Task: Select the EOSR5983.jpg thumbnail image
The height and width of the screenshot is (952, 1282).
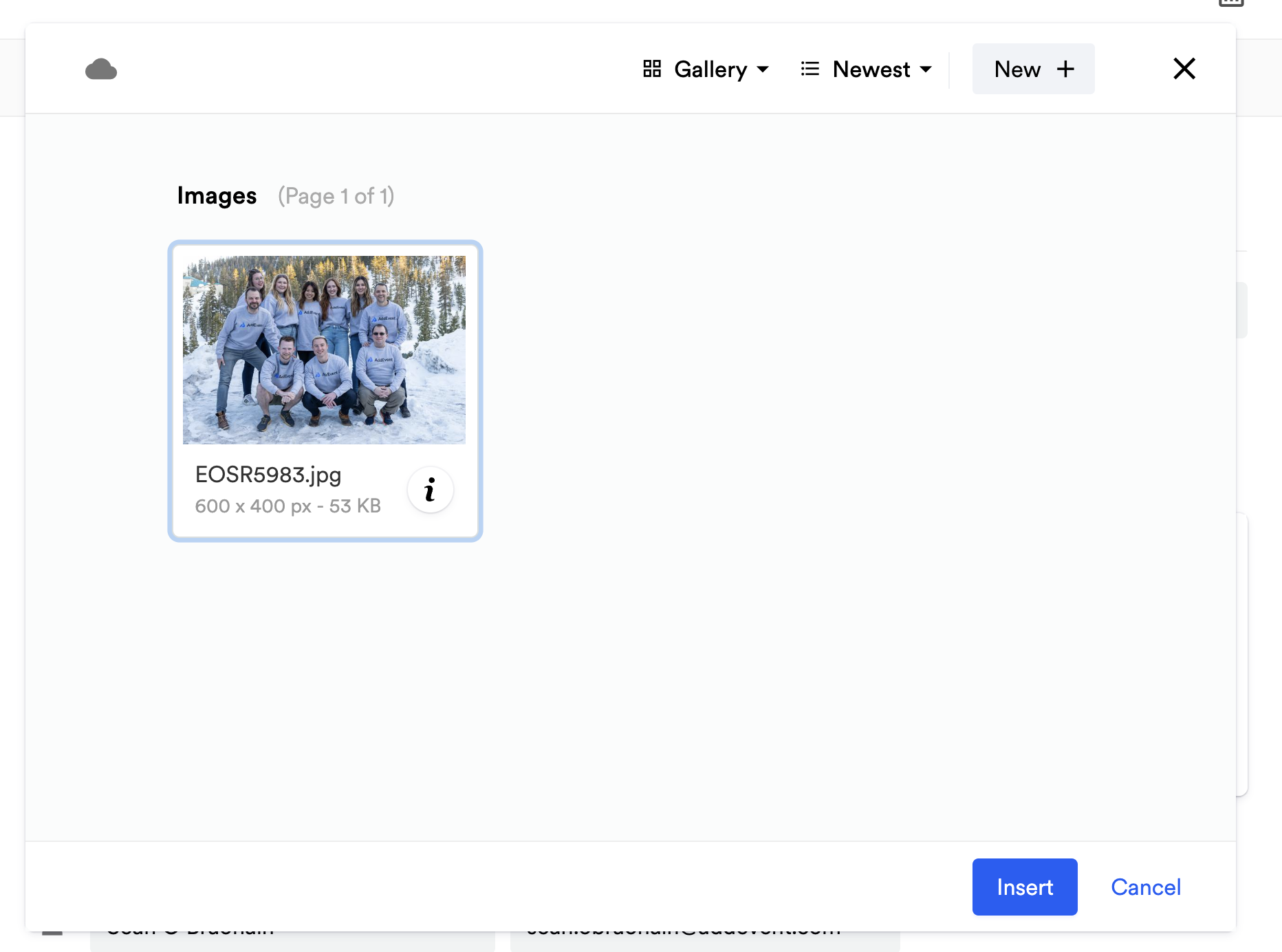Action: (324, 350)
